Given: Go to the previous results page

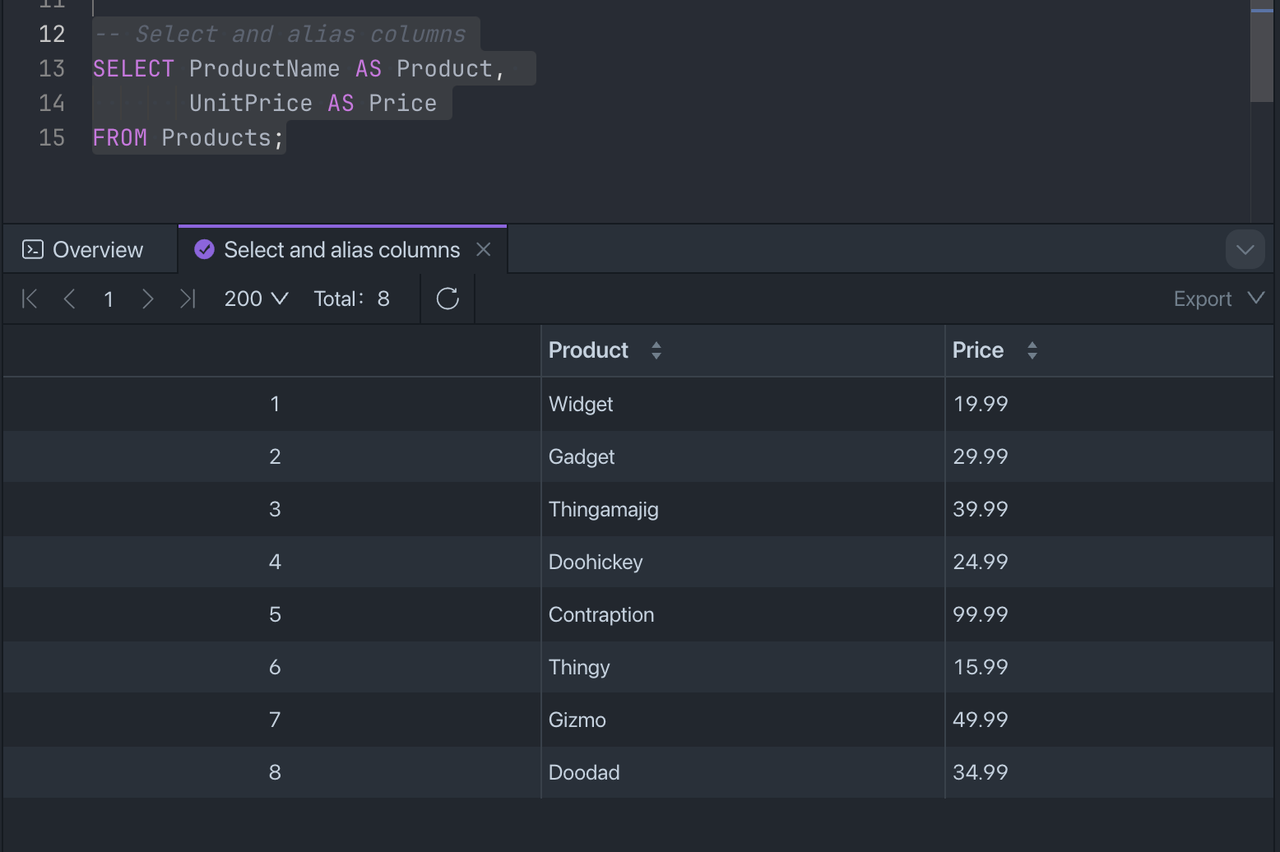Looking at the screenshot, I should pos(69,299).
